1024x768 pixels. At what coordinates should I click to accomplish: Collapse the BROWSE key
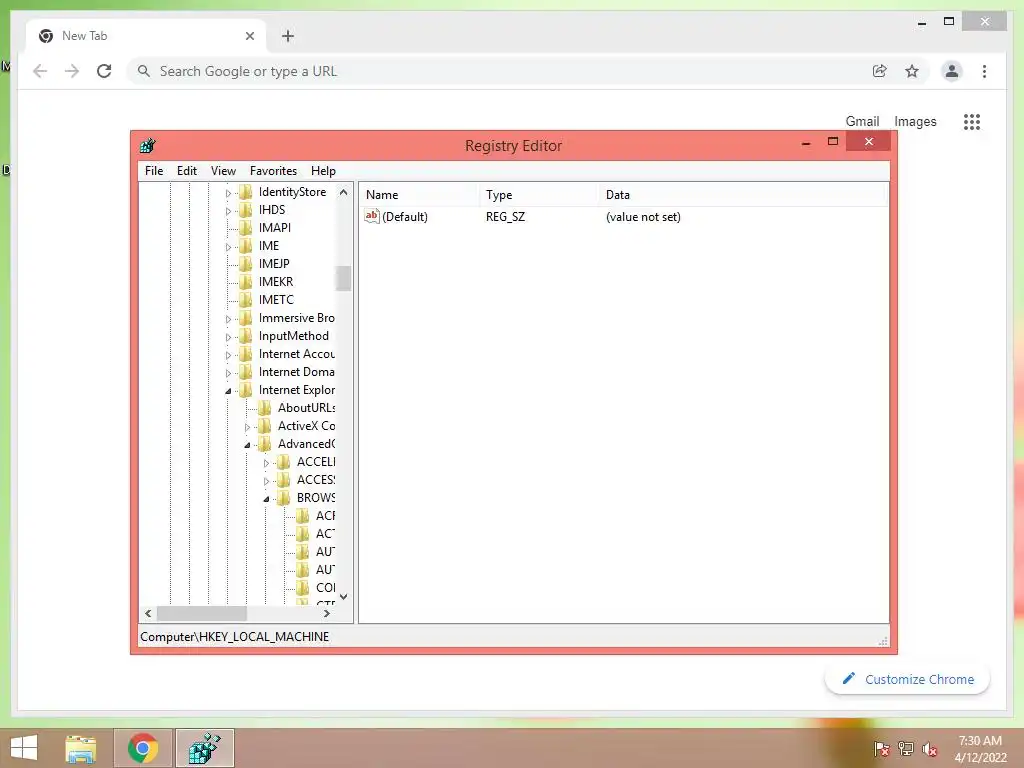click(x=266, y=499)
